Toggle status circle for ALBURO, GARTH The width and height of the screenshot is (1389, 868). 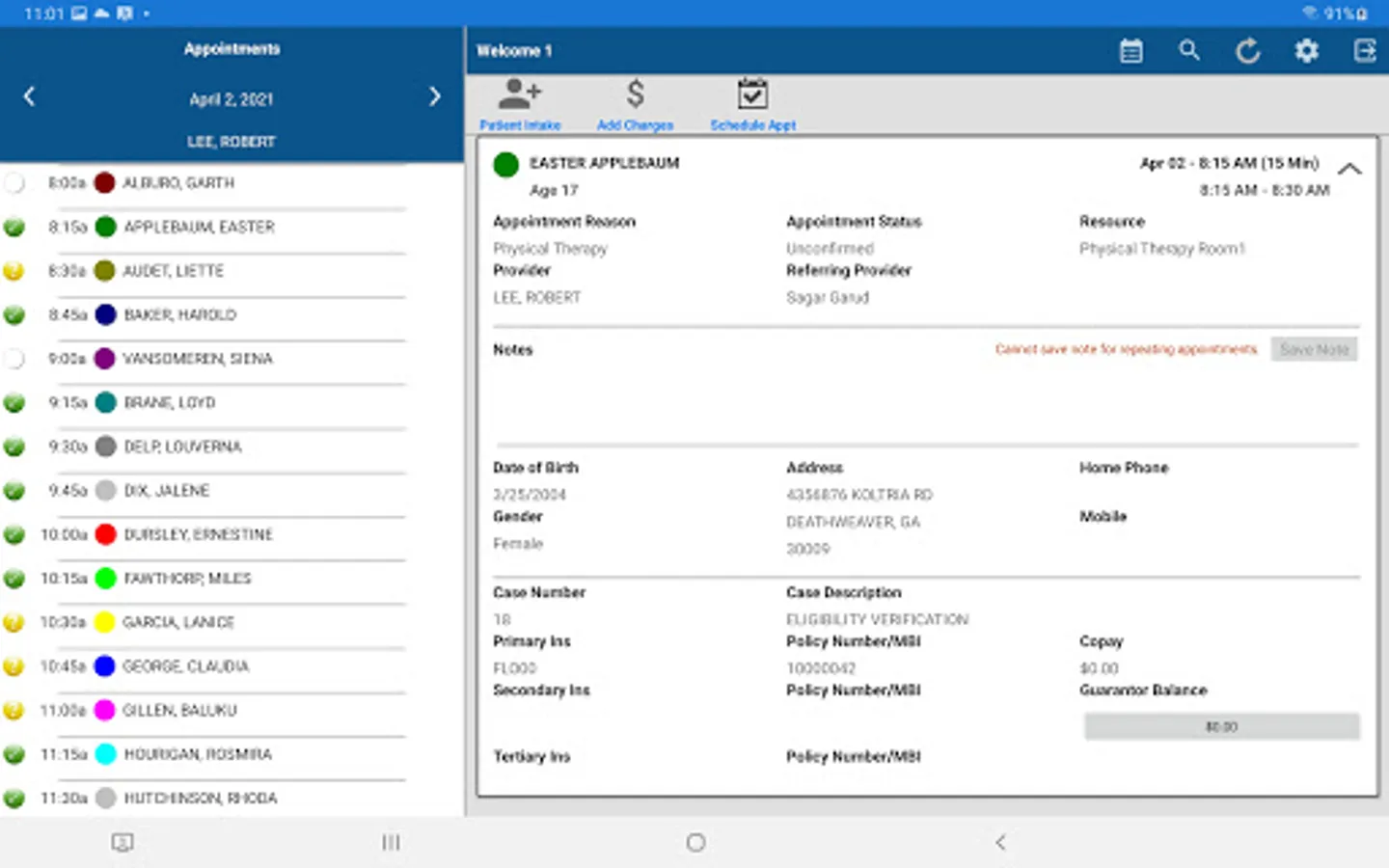[x=14, y=183]
